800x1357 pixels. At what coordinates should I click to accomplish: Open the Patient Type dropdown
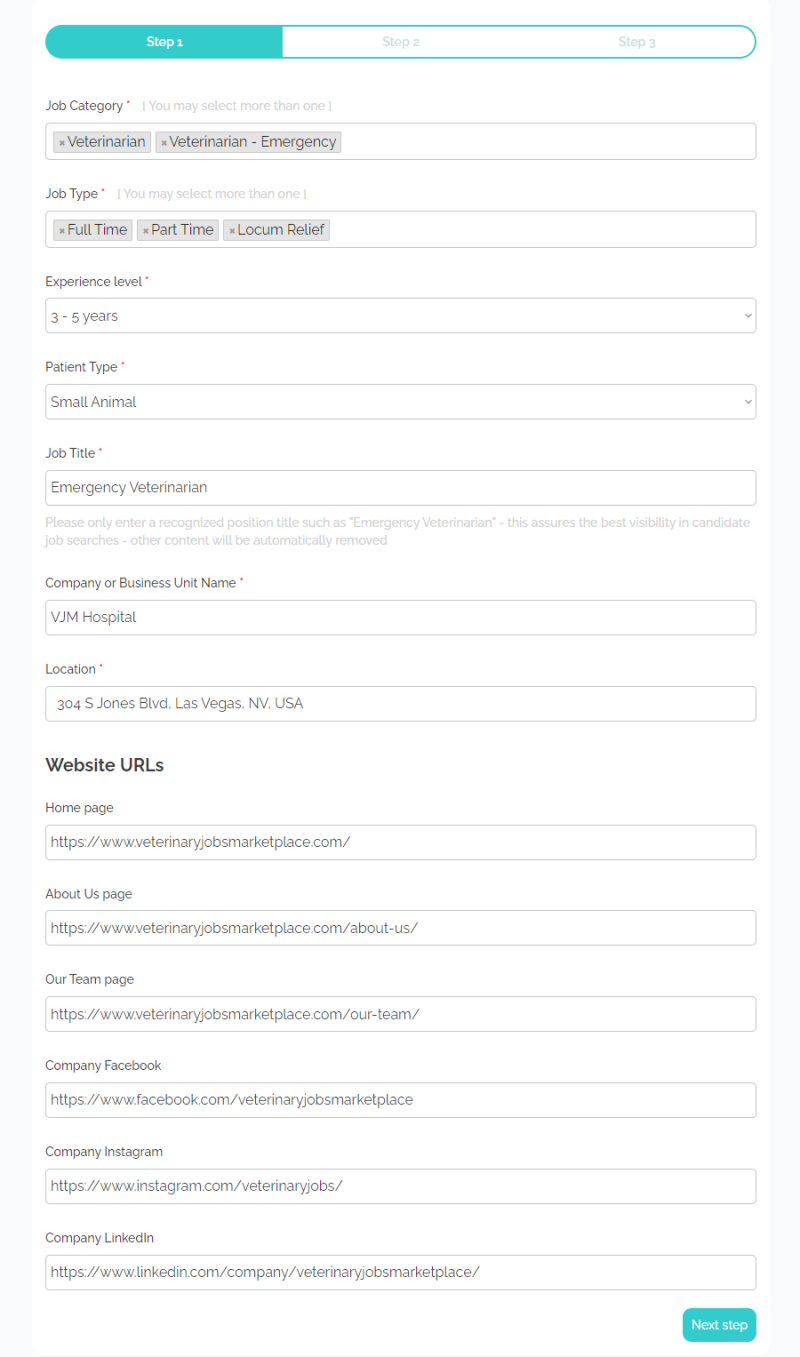click(400, 402)
